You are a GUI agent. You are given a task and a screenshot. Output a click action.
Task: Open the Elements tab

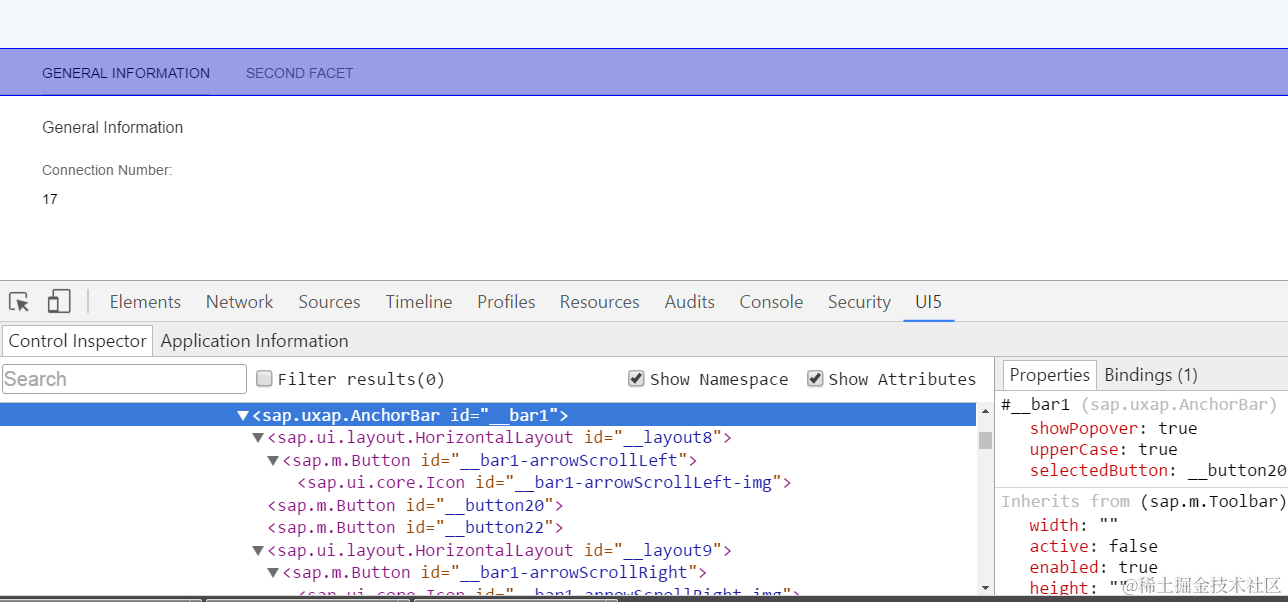(145, 302)
